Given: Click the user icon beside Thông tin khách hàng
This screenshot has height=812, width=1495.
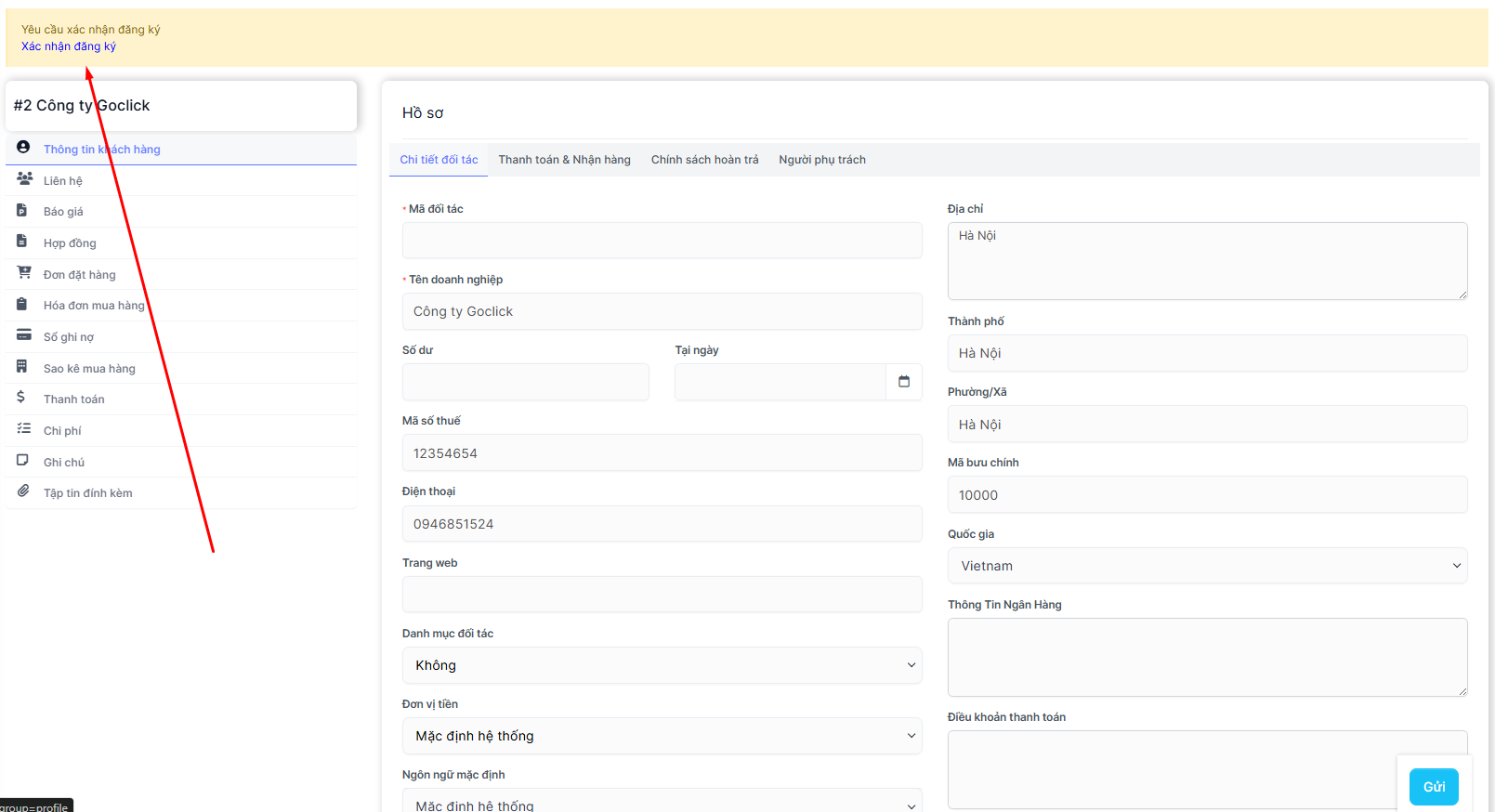Looking at the screenshot, I should click(23, 148).
